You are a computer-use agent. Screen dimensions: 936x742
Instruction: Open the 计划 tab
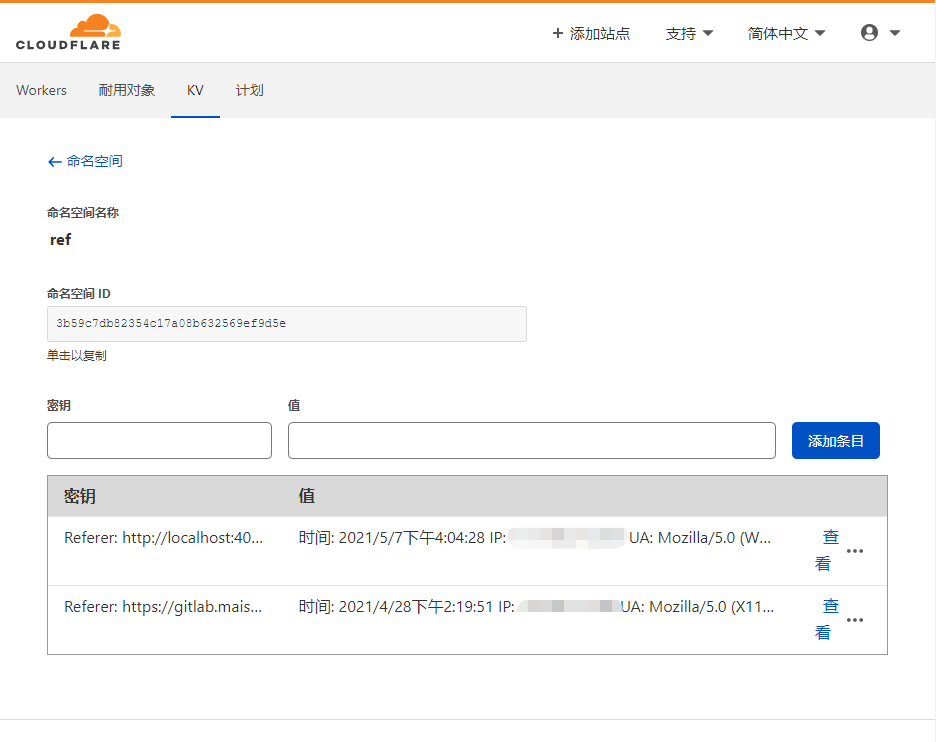click(250, 90)
